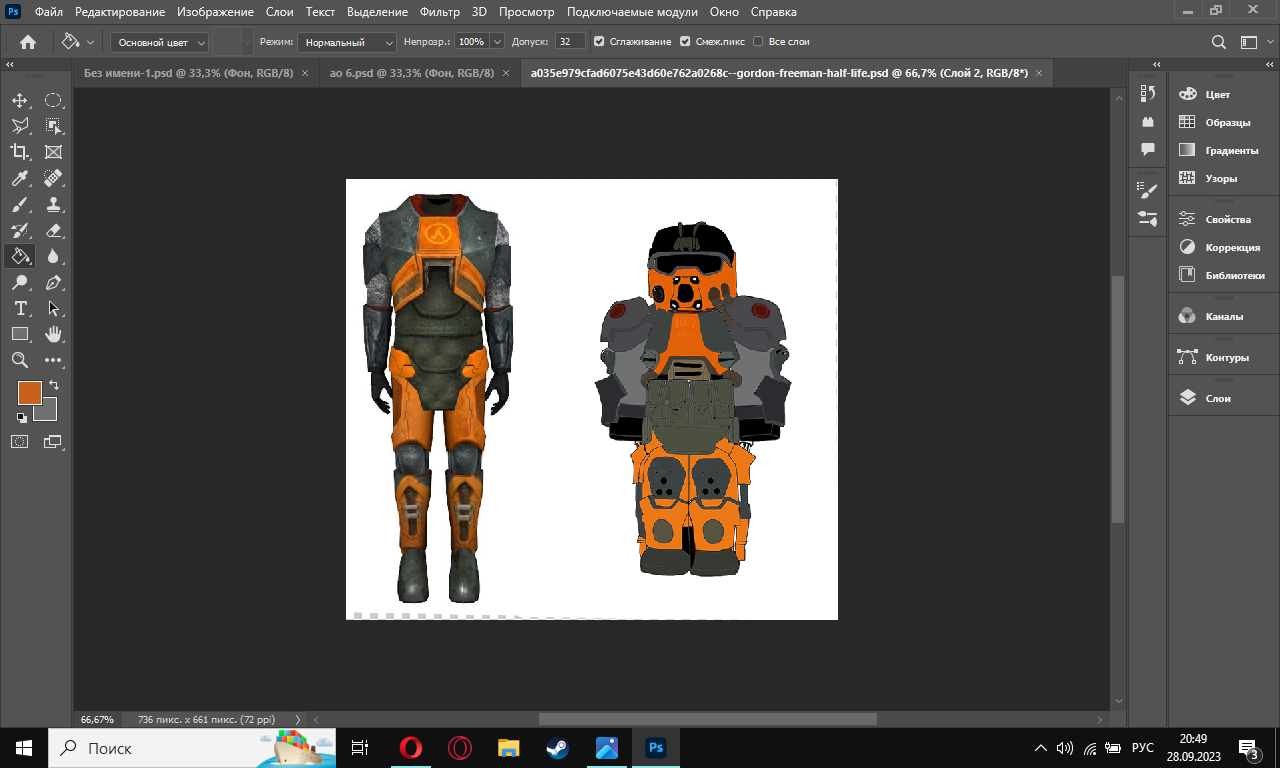1280x768 pixels.
Task: Toggle the Смеж.пикс checkbox
Action: 685,42
